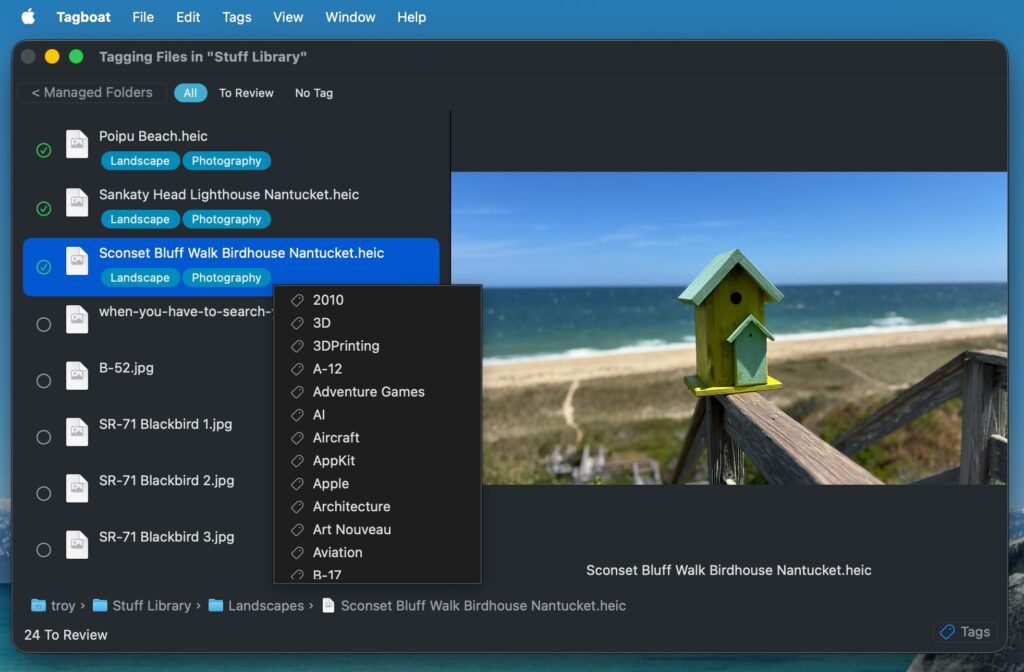
Task: Click the troy home folder icon
Action: click(38, 605)
